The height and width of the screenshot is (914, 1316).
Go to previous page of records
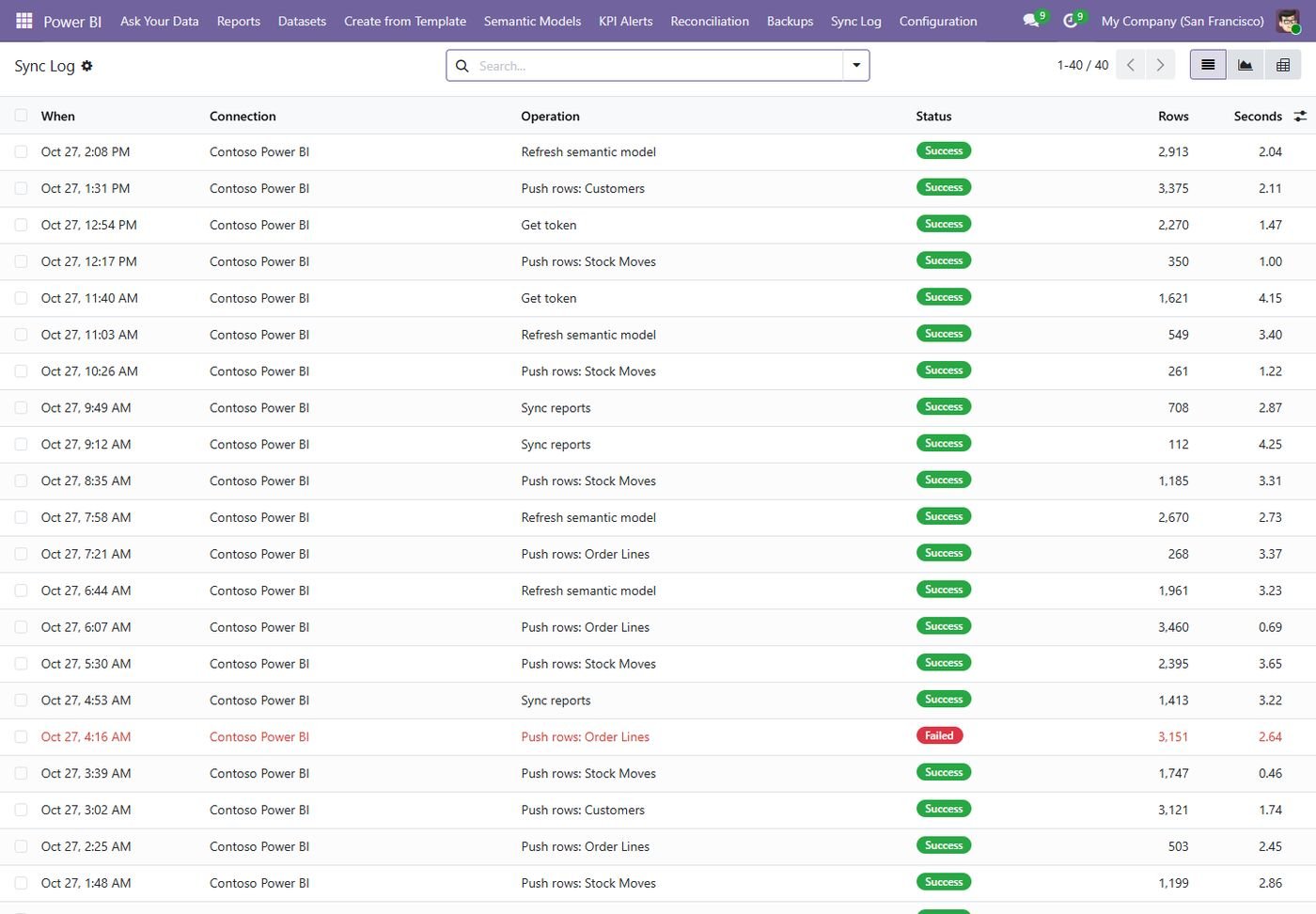[1131, 65]
